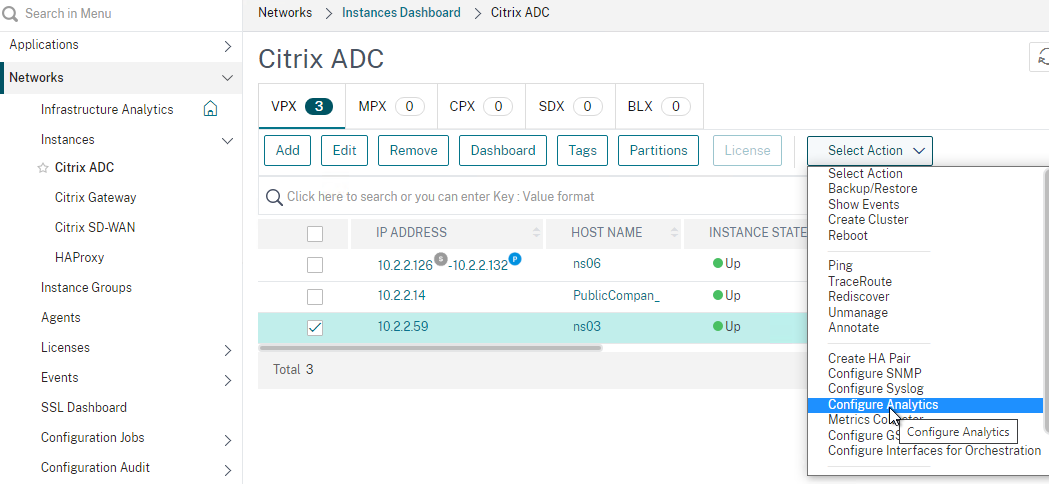Open the 10.2.2.14 IP address link
The height and width of the screenshot is (484, 1049).
(x=401, y=295)
